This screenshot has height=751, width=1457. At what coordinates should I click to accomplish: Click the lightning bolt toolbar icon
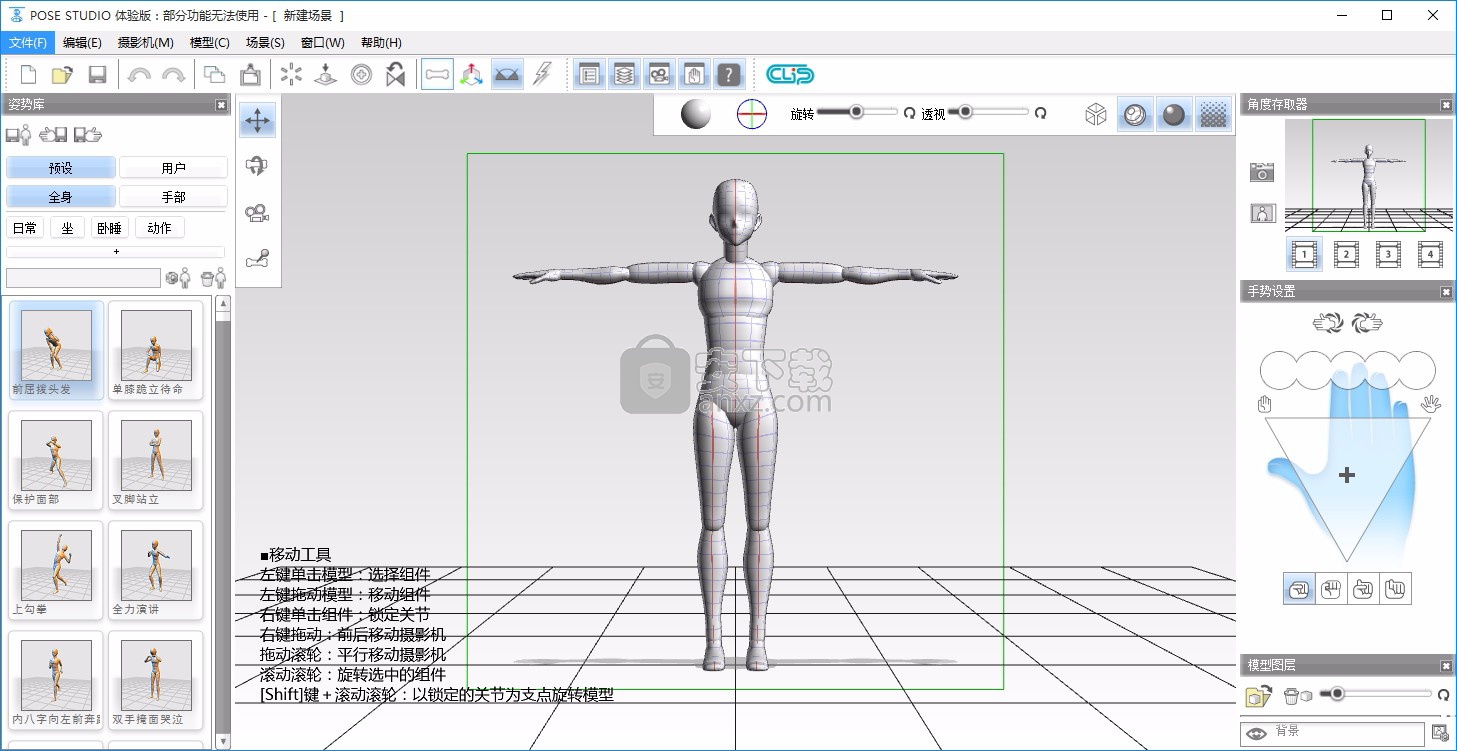click(x=542, y=75)
